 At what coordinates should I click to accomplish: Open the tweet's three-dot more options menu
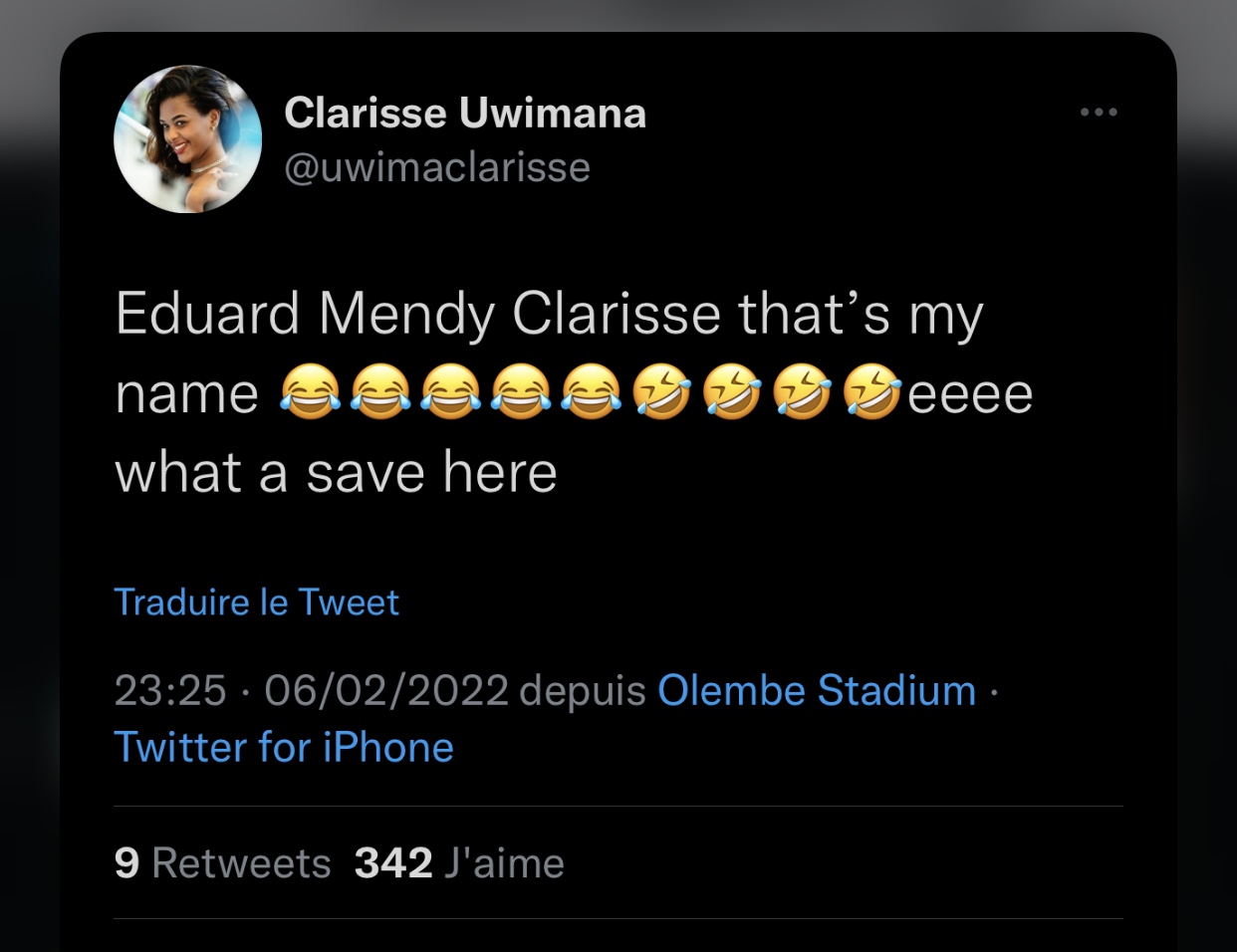click(1099, 113)
